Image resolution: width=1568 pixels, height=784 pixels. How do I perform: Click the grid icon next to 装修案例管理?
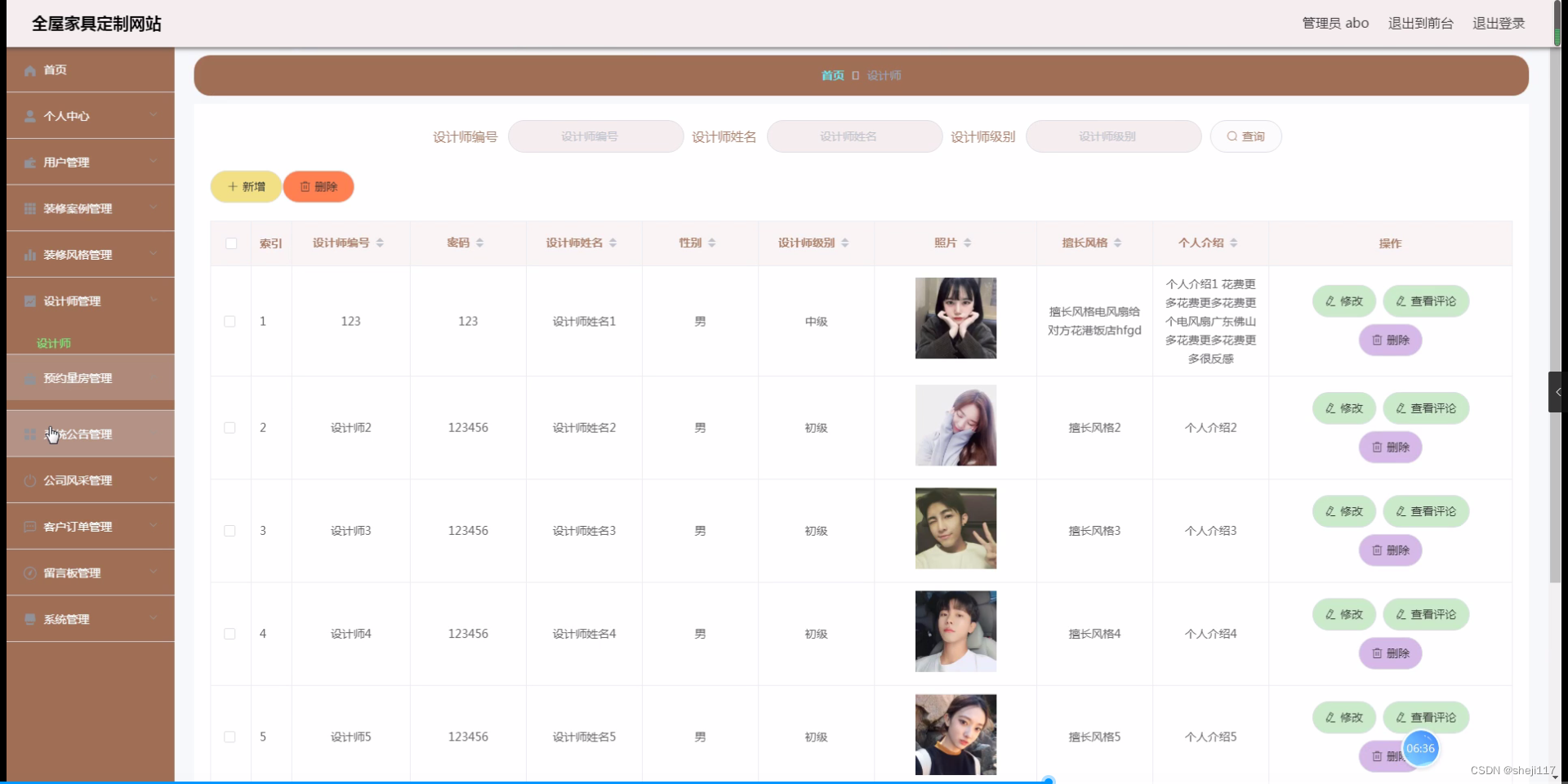pyautogui.click(x=30, y=209)
